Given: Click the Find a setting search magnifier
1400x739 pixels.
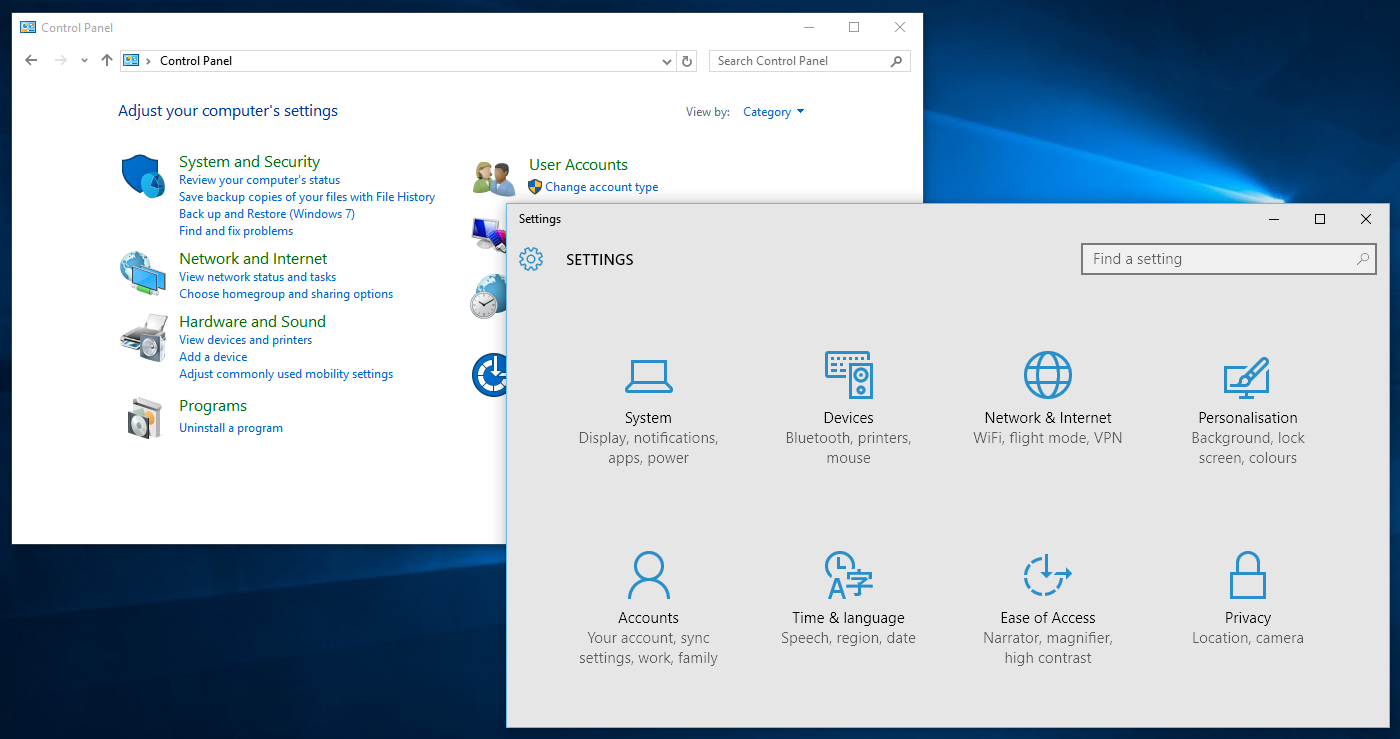Looking at the screenshot, I should (1362, 259).
